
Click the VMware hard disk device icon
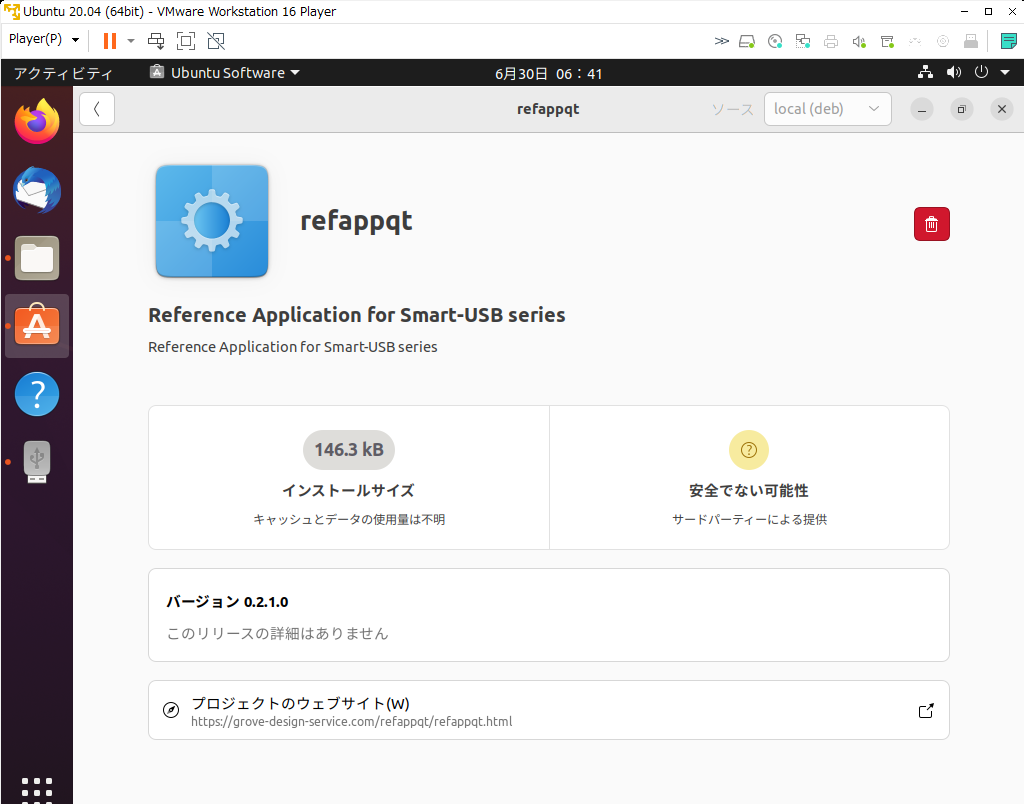pyautogui.click(x=747, y=42)
